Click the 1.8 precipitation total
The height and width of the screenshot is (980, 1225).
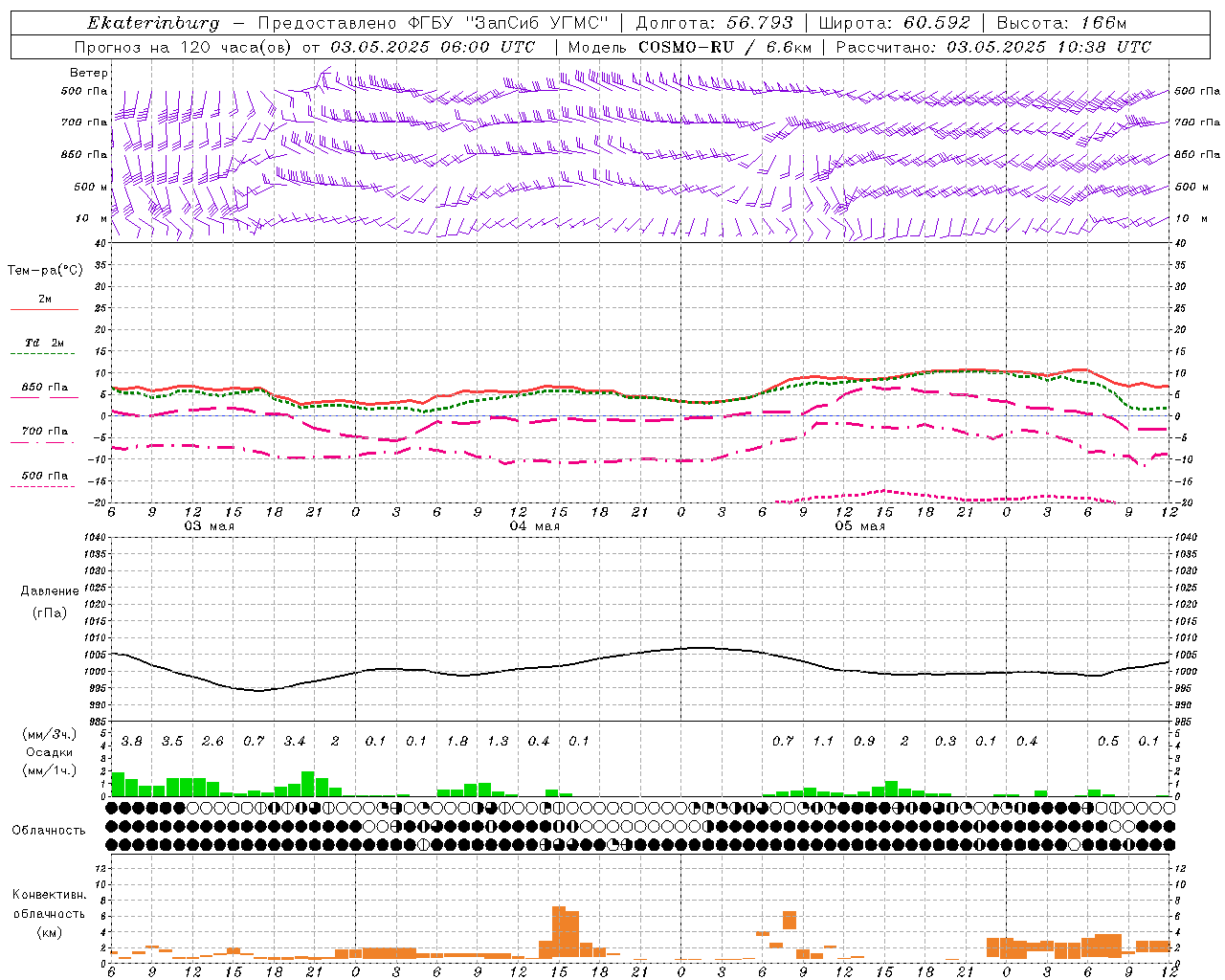(457, 741)
